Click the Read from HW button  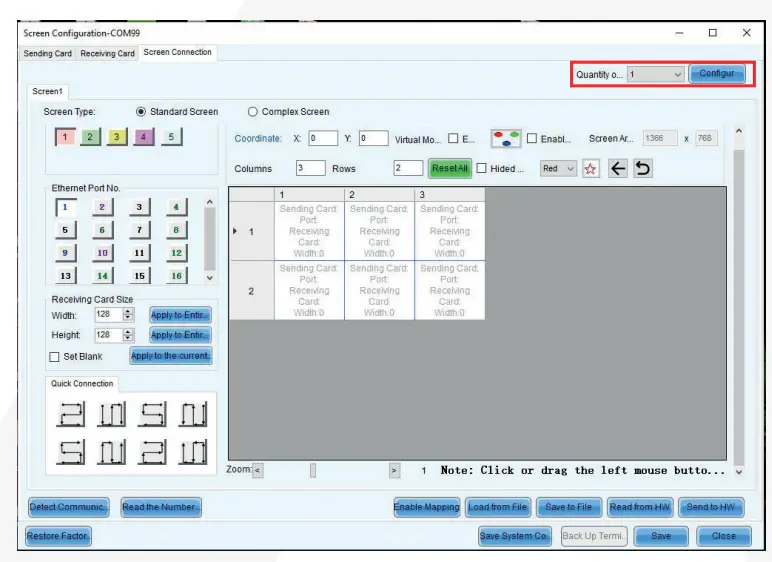click(x=640, y=507)
